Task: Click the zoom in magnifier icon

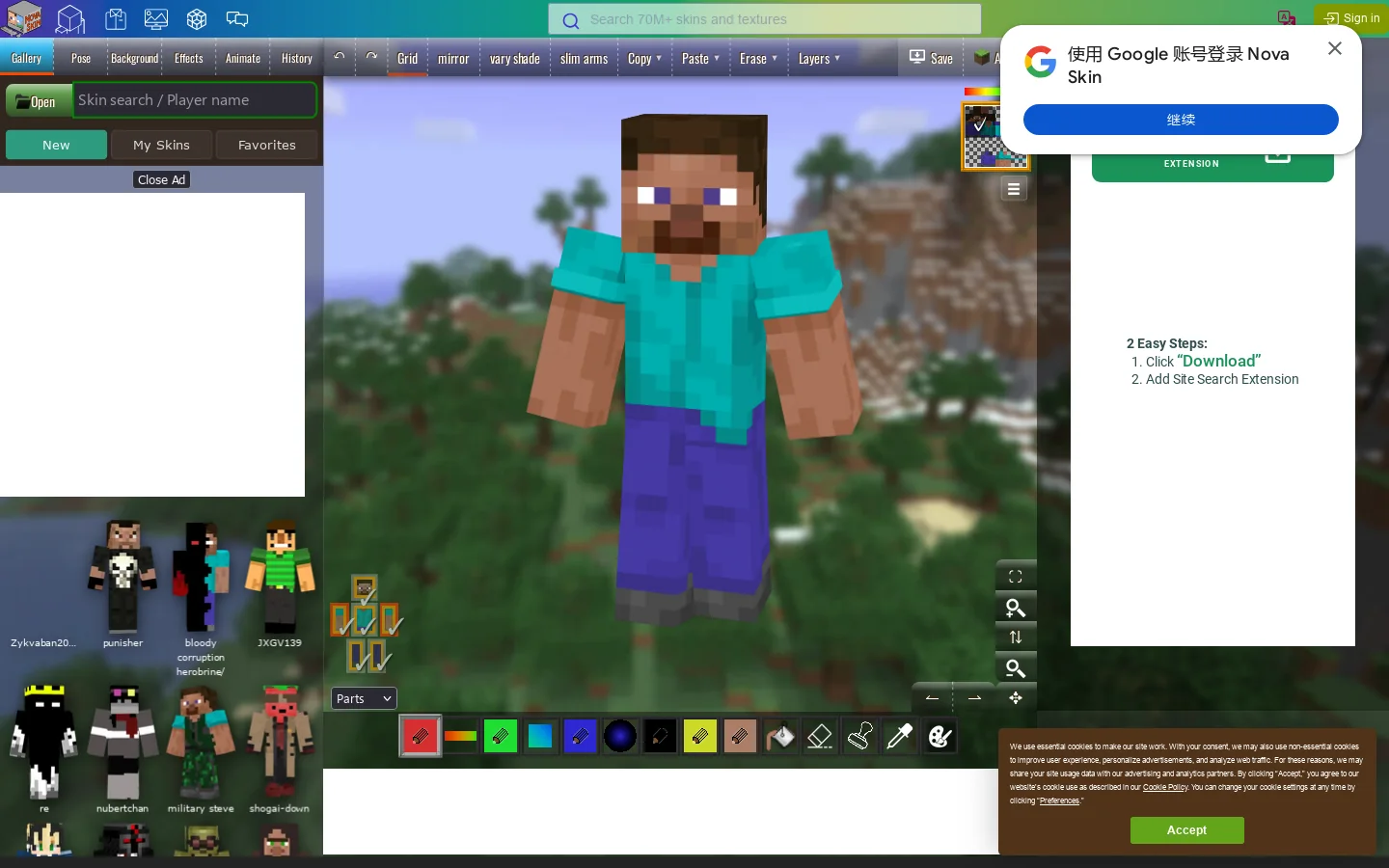Action: 1016,608
